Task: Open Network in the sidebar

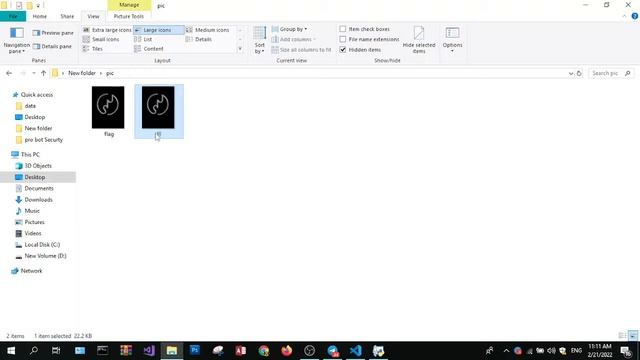Action: coord(31,271)
